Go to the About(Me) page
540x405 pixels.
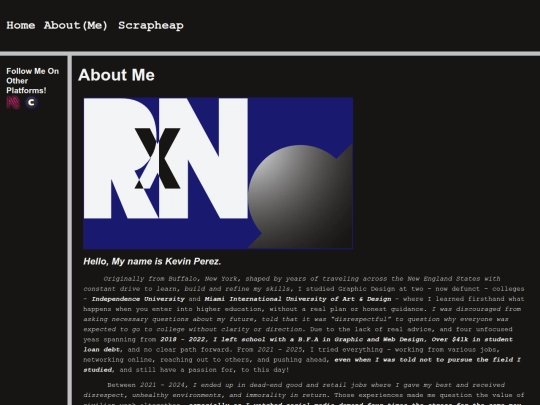click(76, 25)
